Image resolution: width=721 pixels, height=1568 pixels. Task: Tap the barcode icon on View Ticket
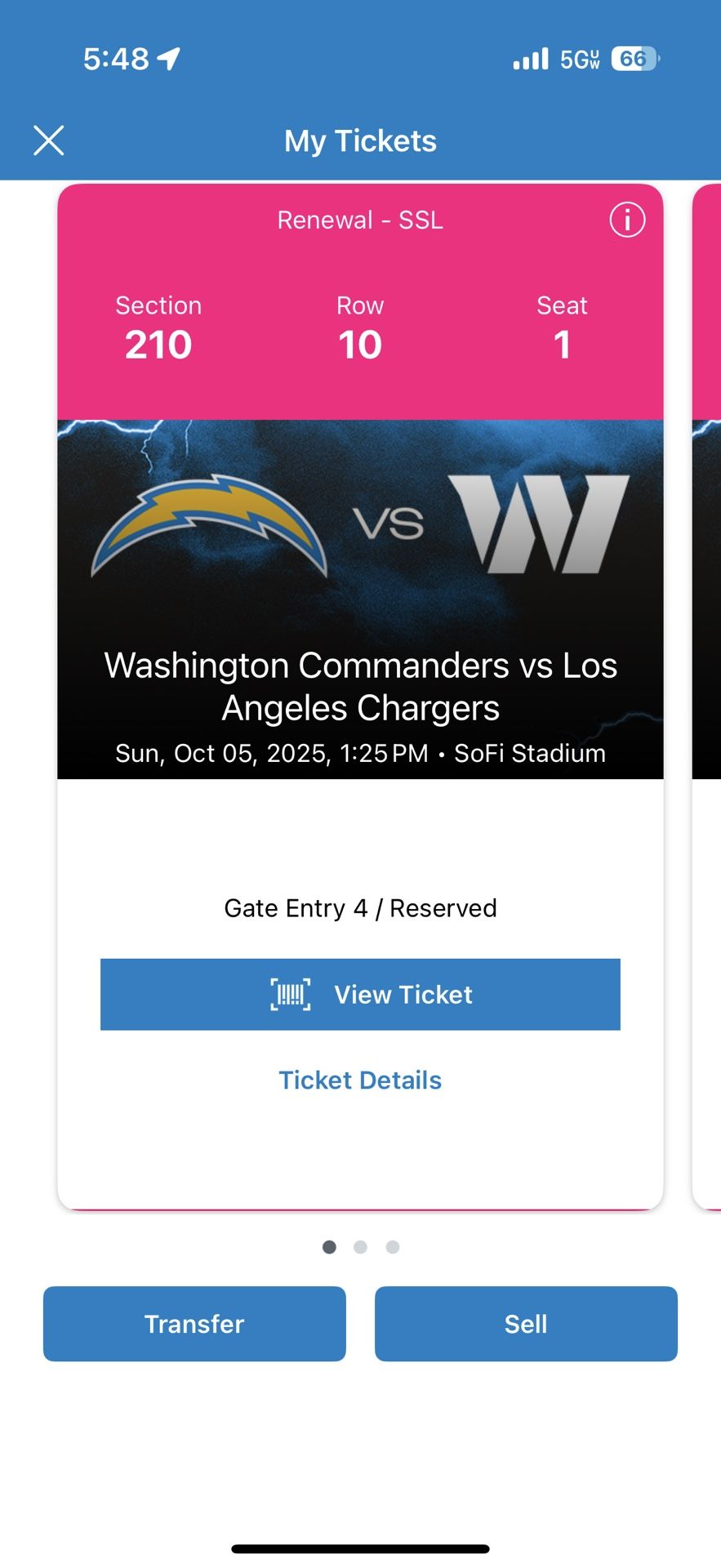click(x=291, y=995)
